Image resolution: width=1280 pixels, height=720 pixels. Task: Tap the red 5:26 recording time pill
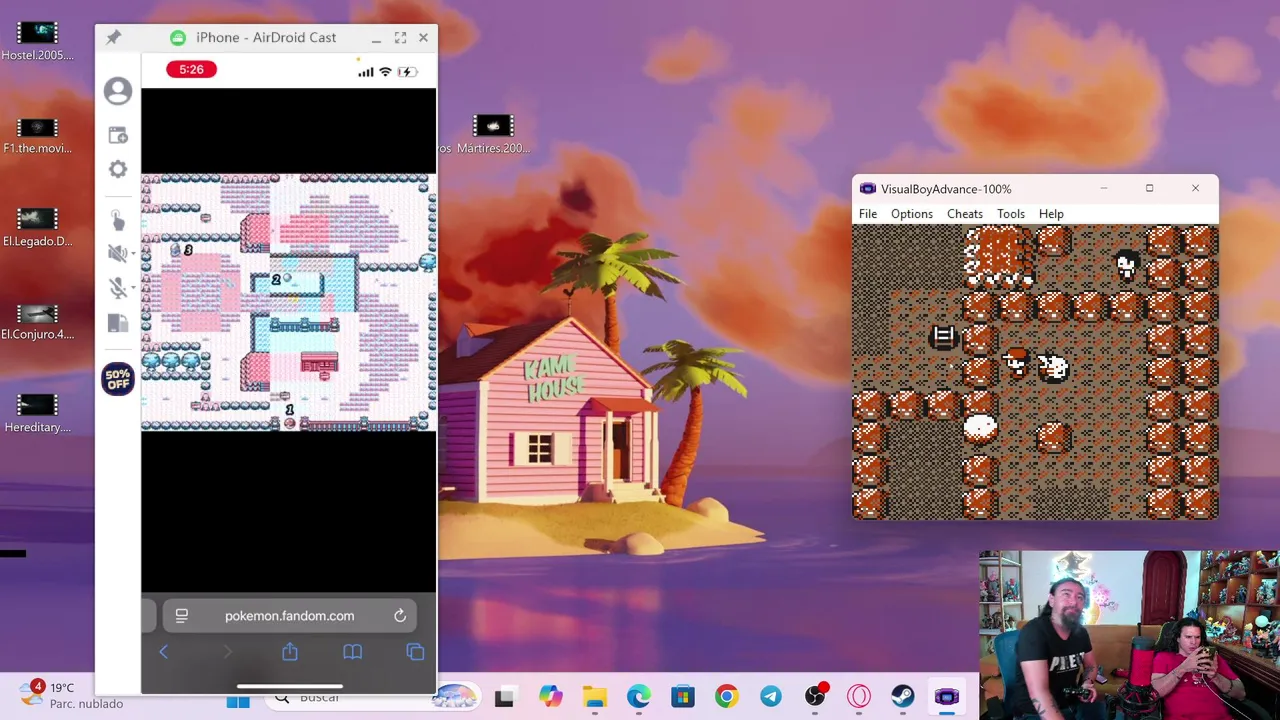click(x=191, y=69)
